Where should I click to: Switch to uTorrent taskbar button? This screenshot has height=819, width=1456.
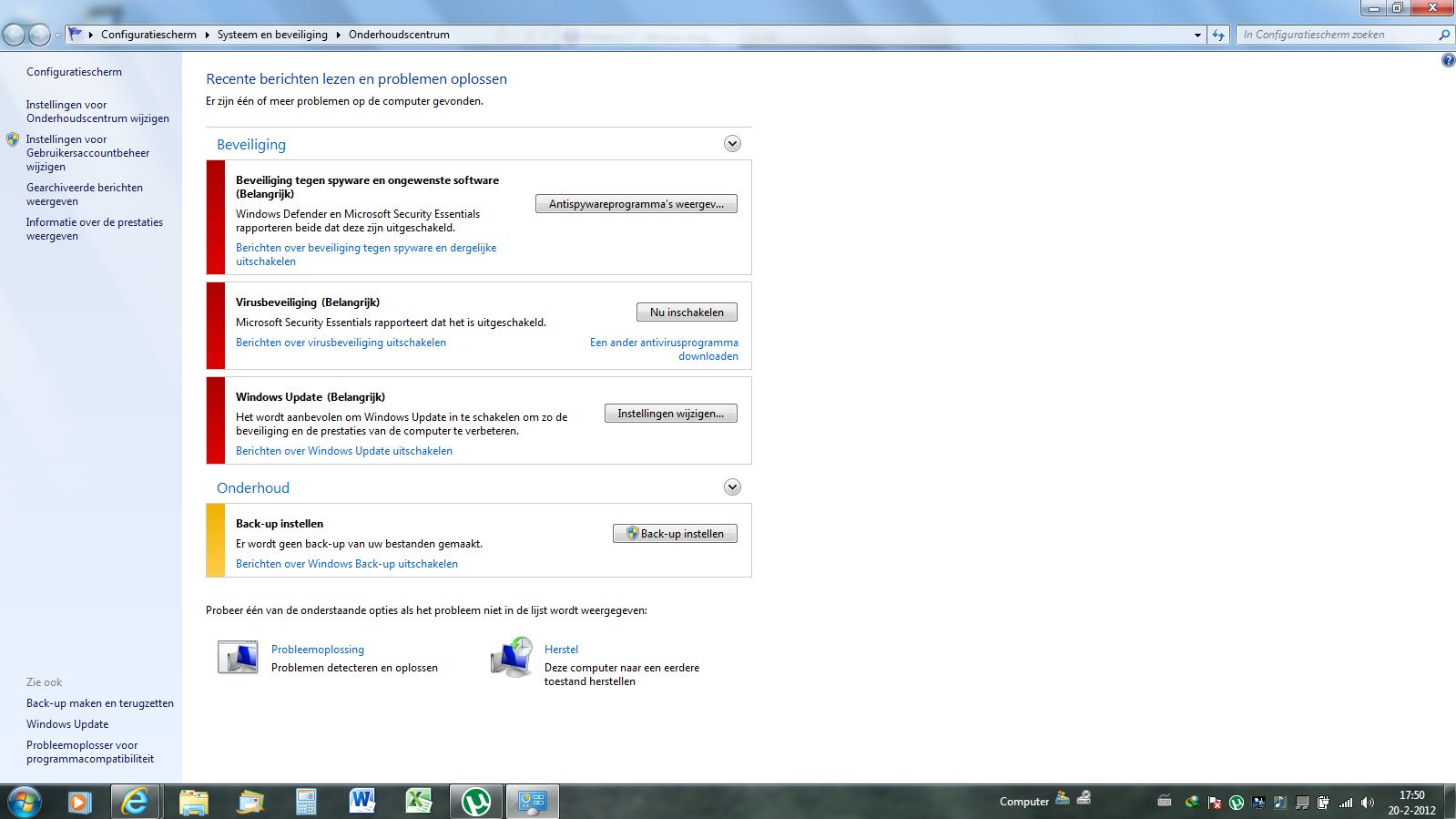[475, 802]
